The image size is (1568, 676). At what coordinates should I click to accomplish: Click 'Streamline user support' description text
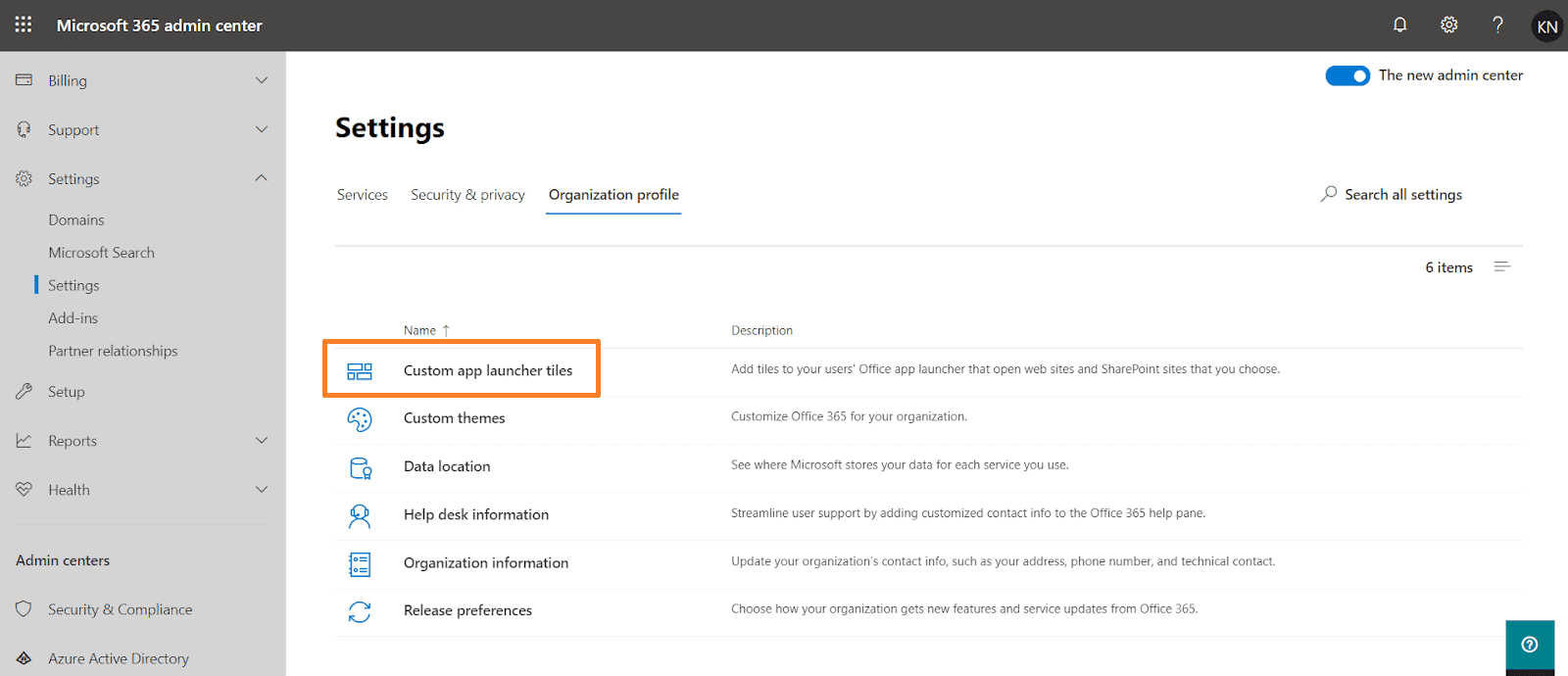[x=968, y=512]
